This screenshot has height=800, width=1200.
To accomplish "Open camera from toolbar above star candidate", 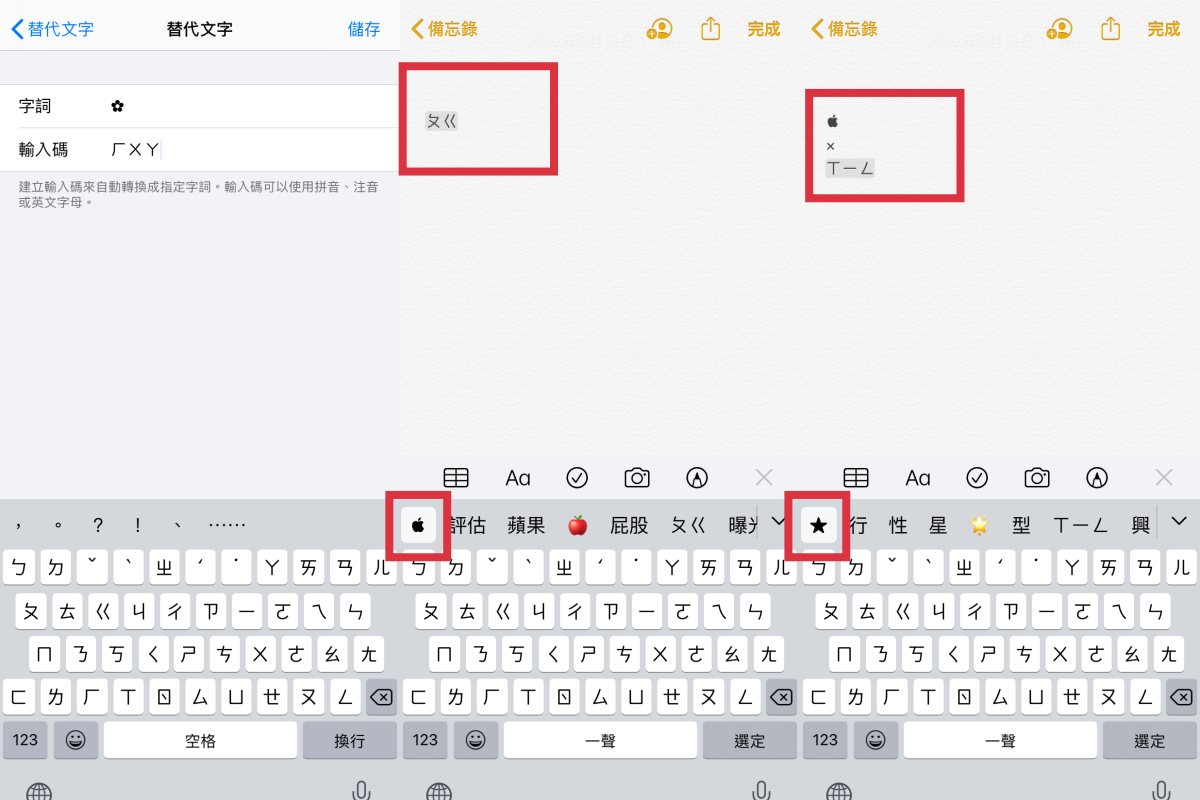I will (1037, 478).
